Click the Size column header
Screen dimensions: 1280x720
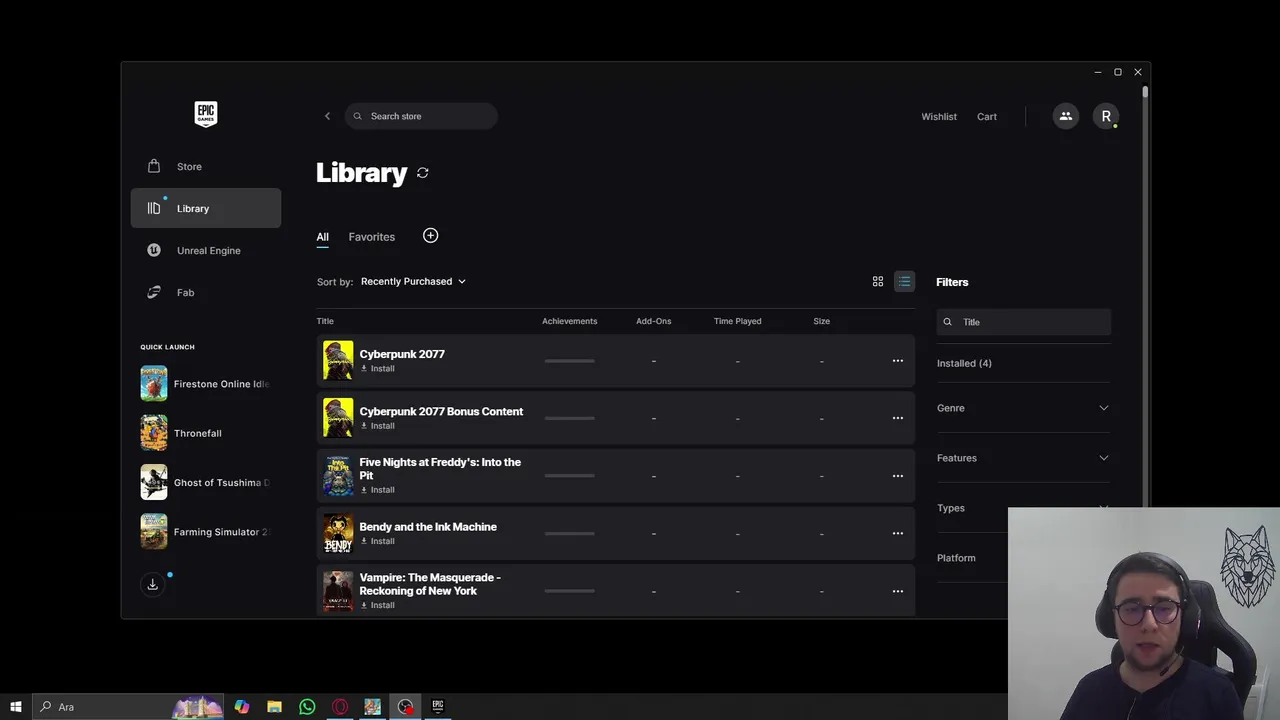point(821,321)
